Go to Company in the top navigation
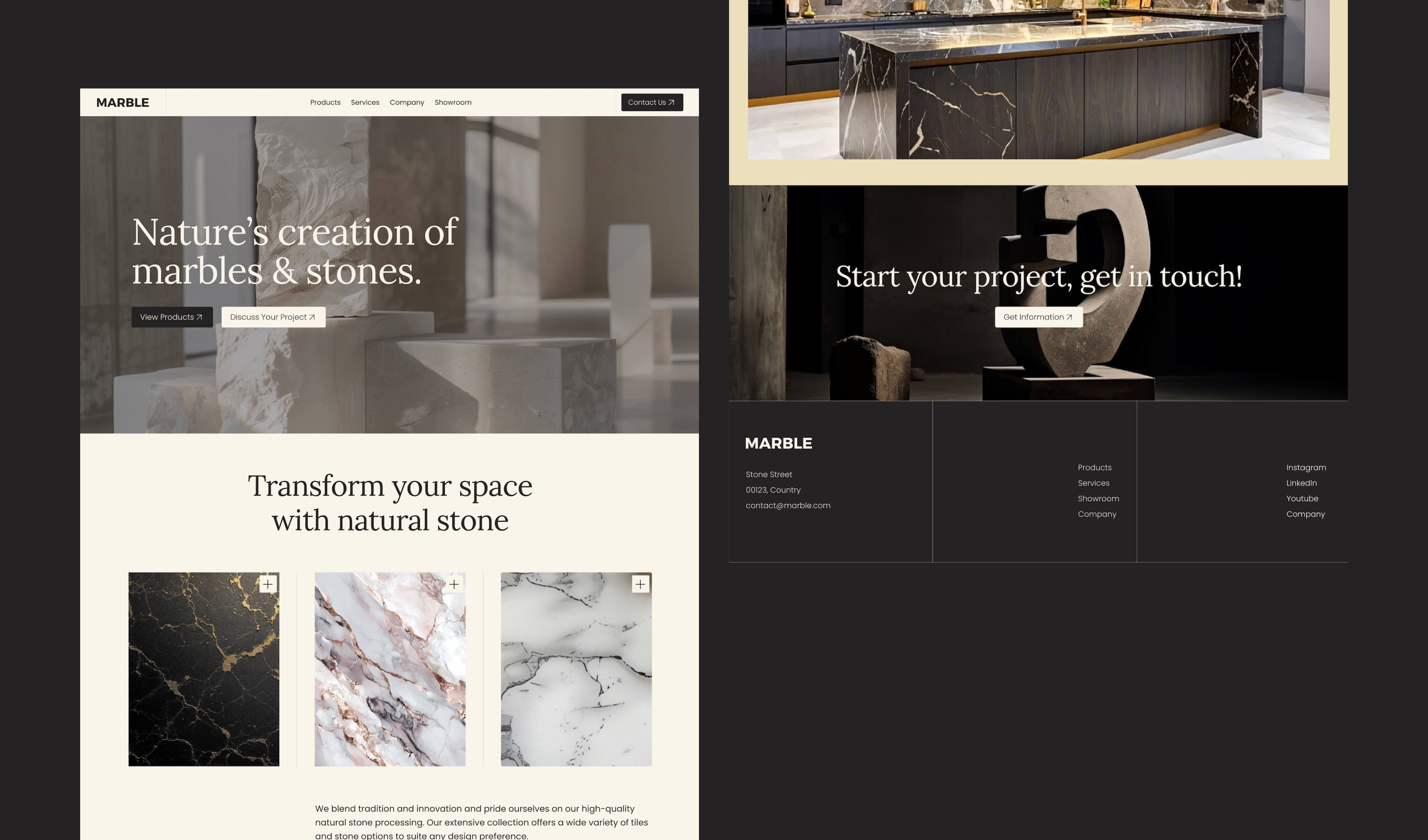 (x=407, y=103)
